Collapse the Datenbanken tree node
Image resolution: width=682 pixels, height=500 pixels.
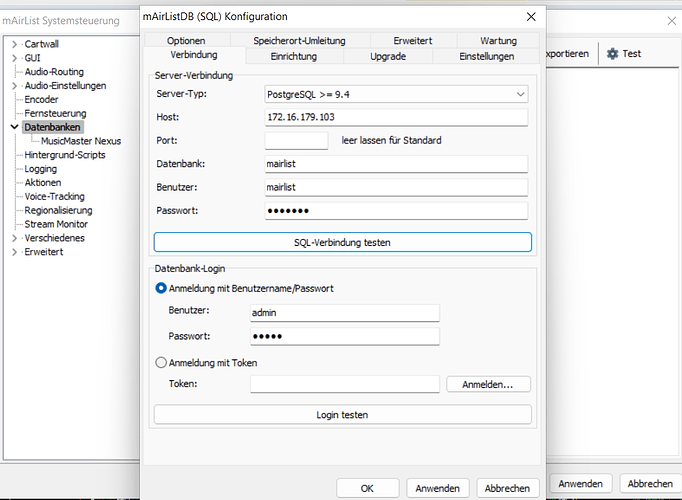tap(14, 127)
